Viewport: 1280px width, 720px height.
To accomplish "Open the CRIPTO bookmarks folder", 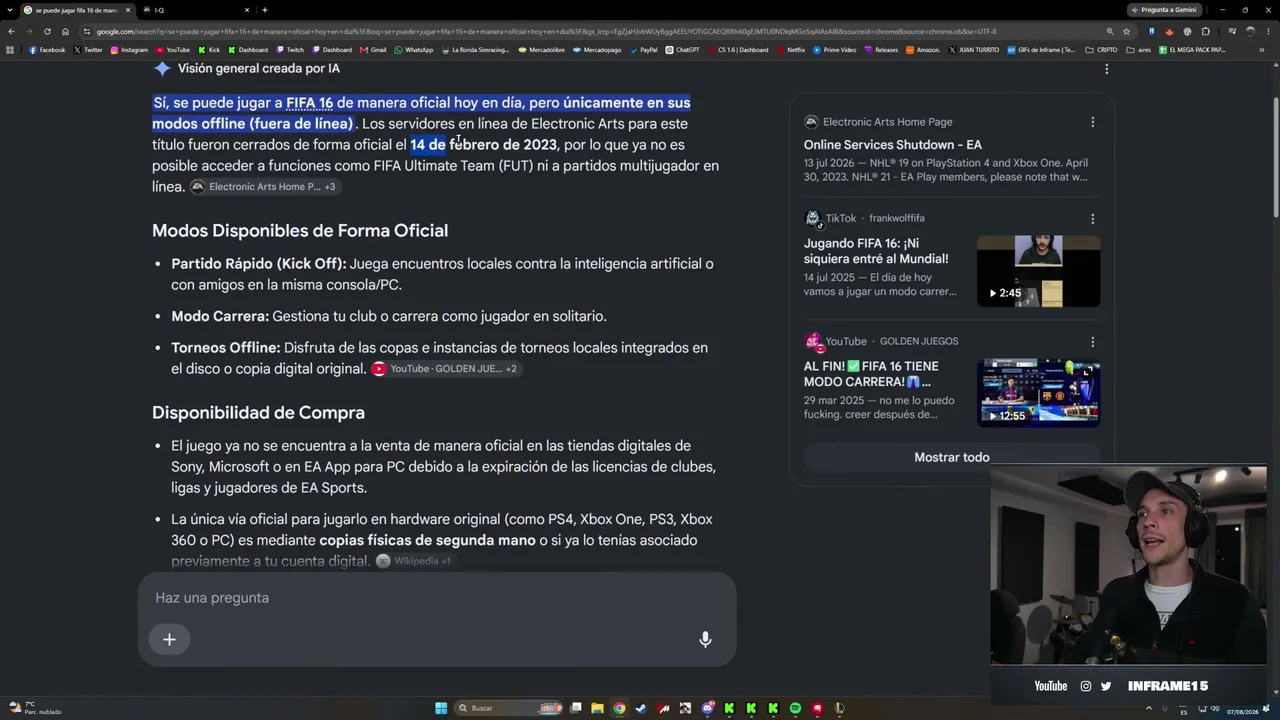I will pyautogui.click(x=1101, y=50).
